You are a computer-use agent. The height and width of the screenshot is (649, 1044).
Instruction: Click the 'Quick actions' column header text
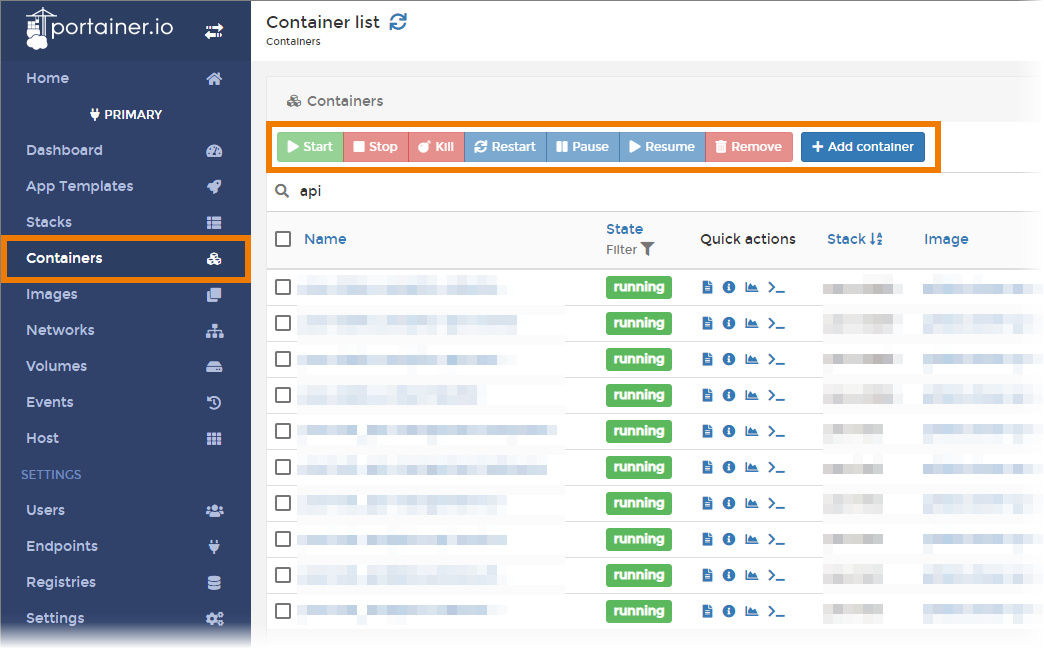[x=748, y=239]
